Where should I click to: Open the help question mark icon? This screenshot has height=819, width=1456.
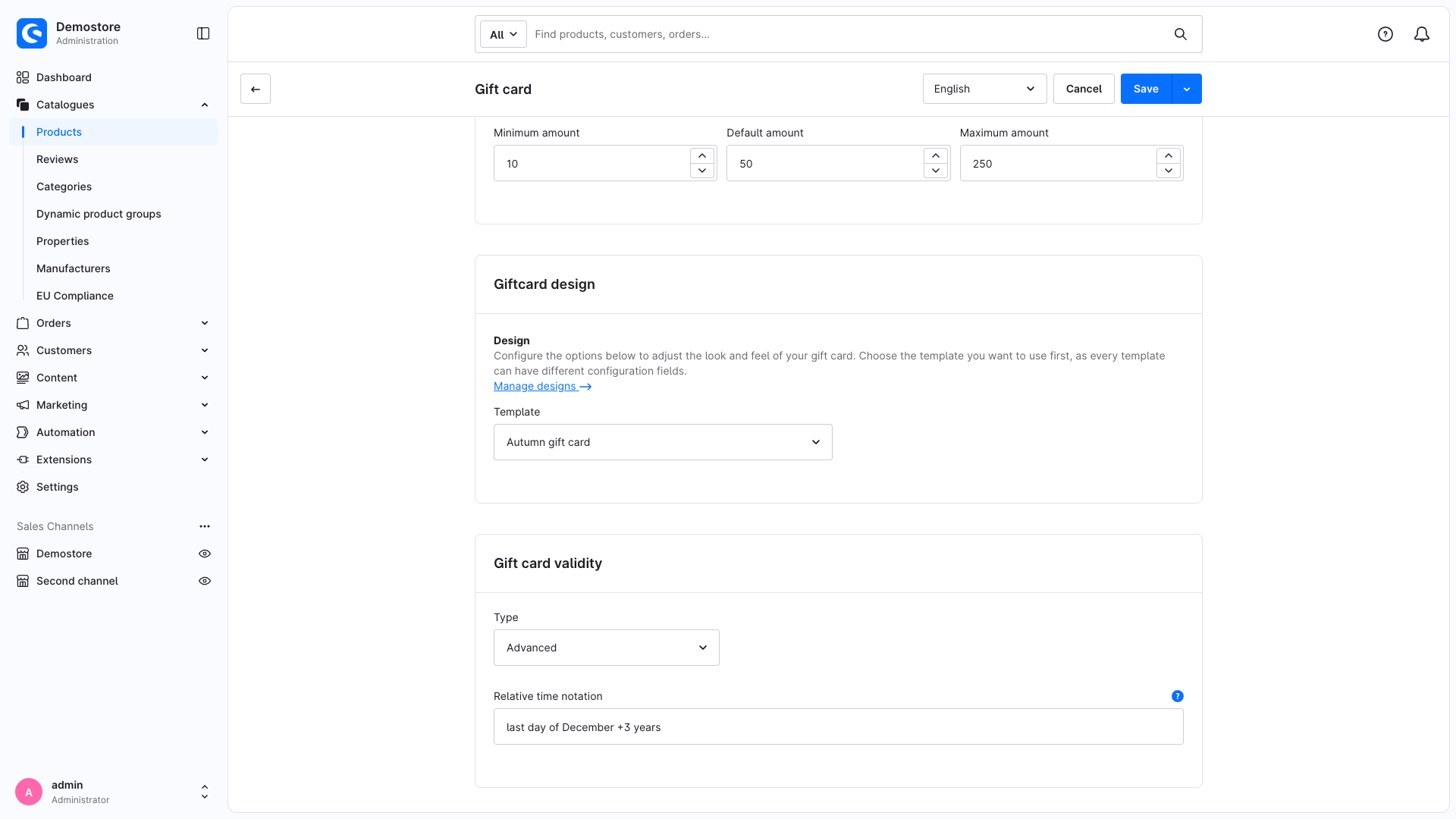(x=1385, y=34)
